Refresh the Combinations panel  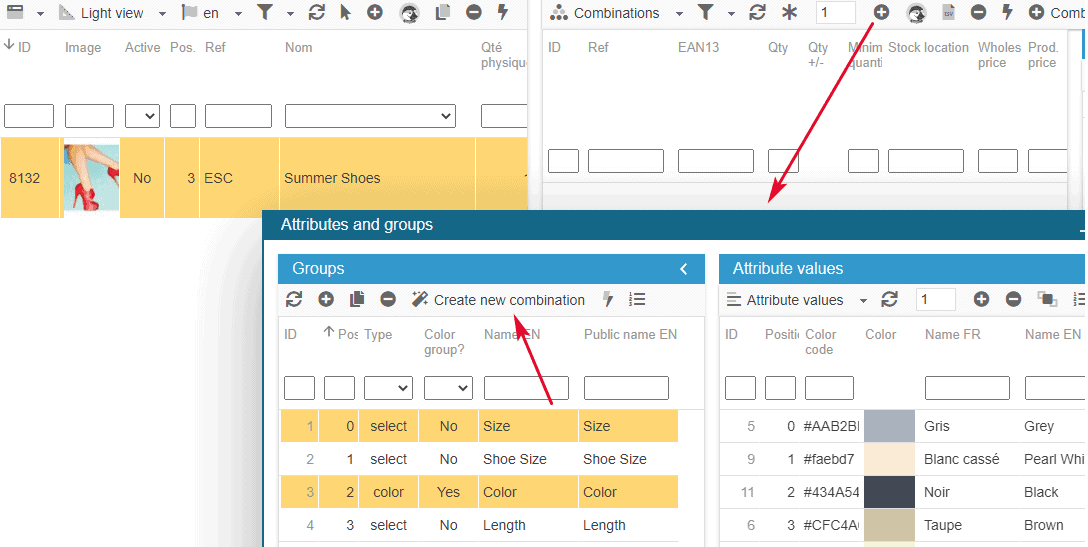click(x=757, y=13)
